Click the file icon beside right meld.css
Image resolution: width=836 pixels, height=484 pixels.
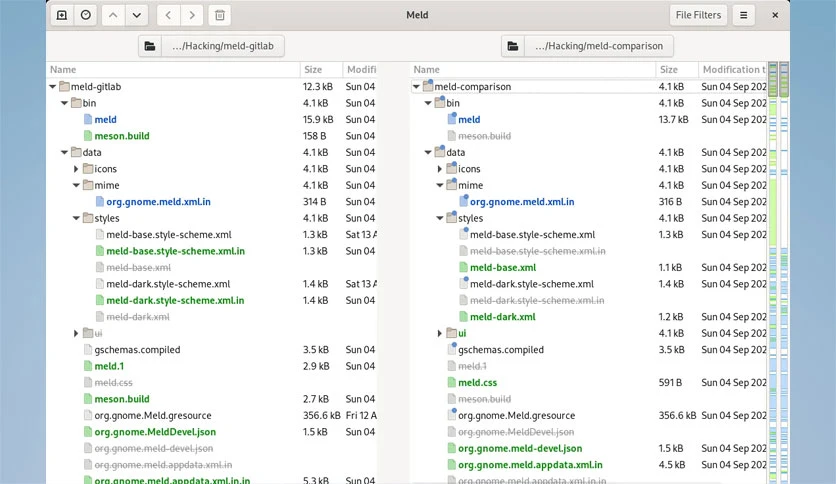452,383
